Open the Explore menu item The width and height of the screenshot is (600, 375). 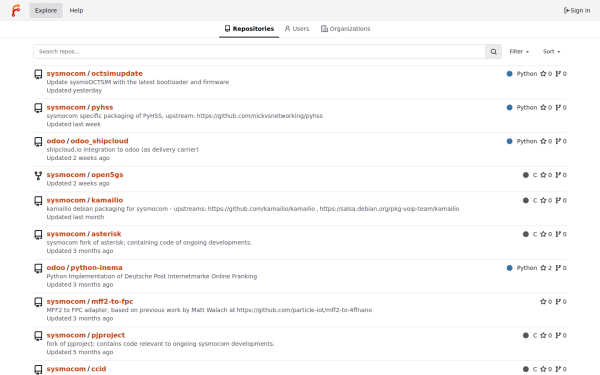tap(46, 10)
